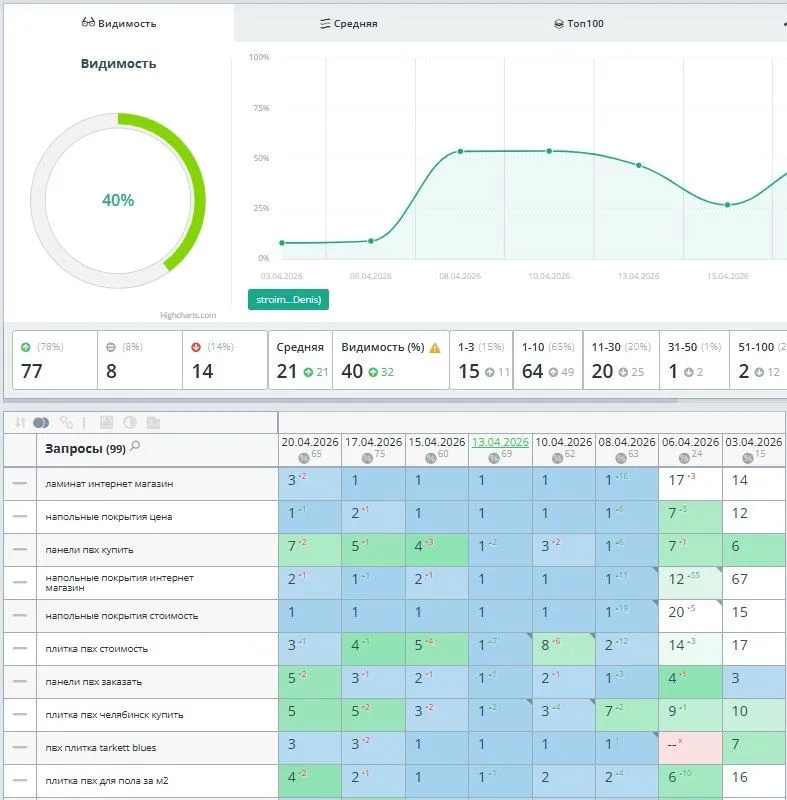Click the half-circle contrast icon in toolbar

130,422
